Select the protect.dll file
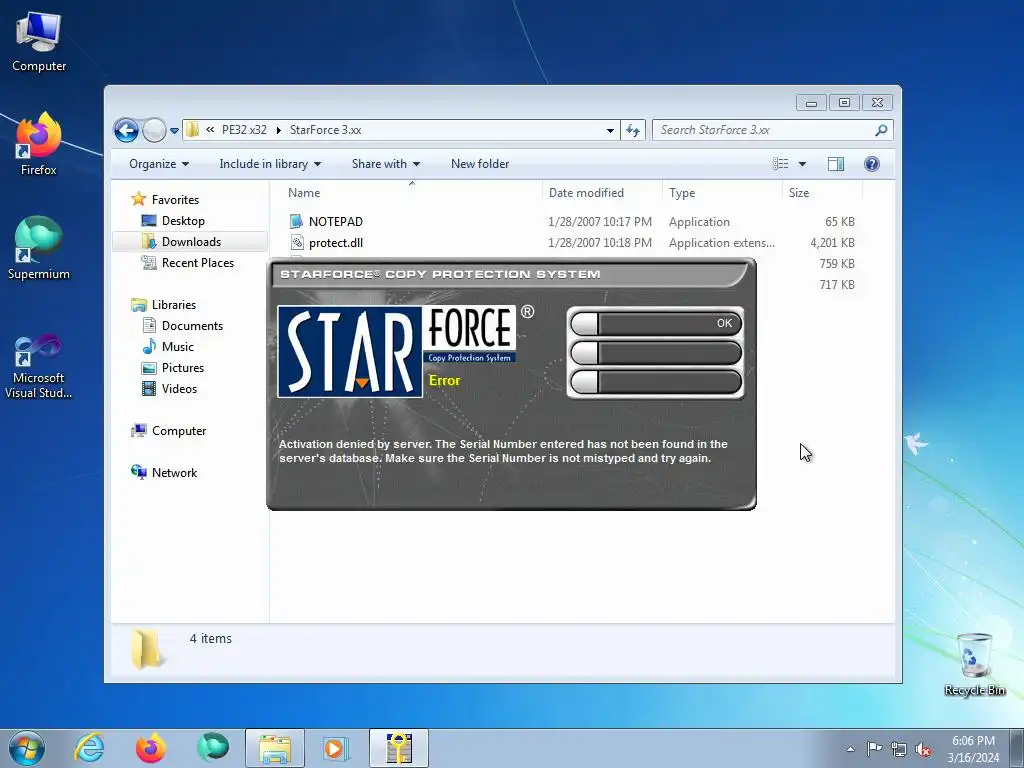This screenshot has height=768, width=1024. 336,243
